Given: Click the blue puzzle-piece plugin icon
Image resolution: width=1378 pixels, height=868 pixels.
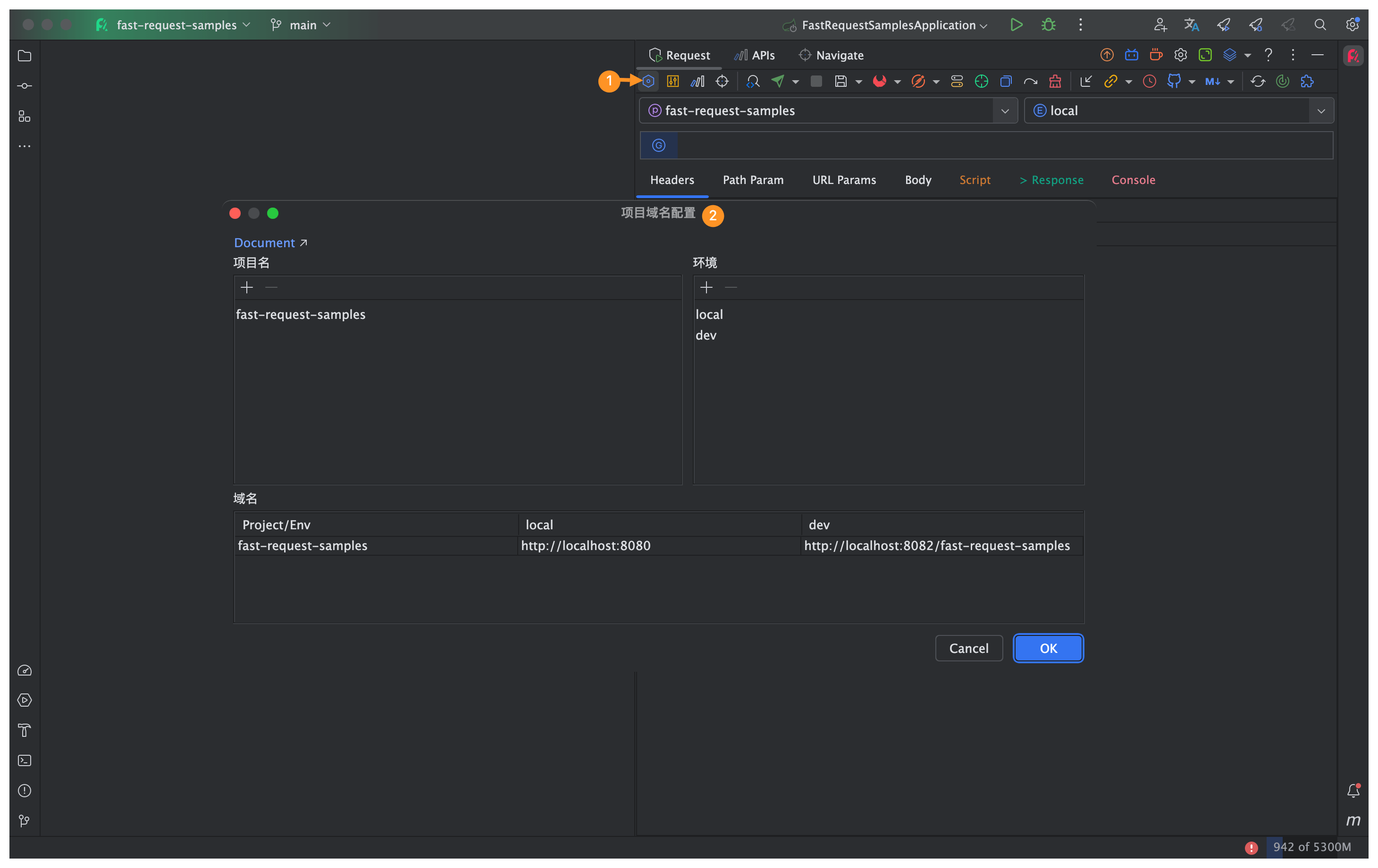Looking at the screenshot, I should click(1307, 81).
